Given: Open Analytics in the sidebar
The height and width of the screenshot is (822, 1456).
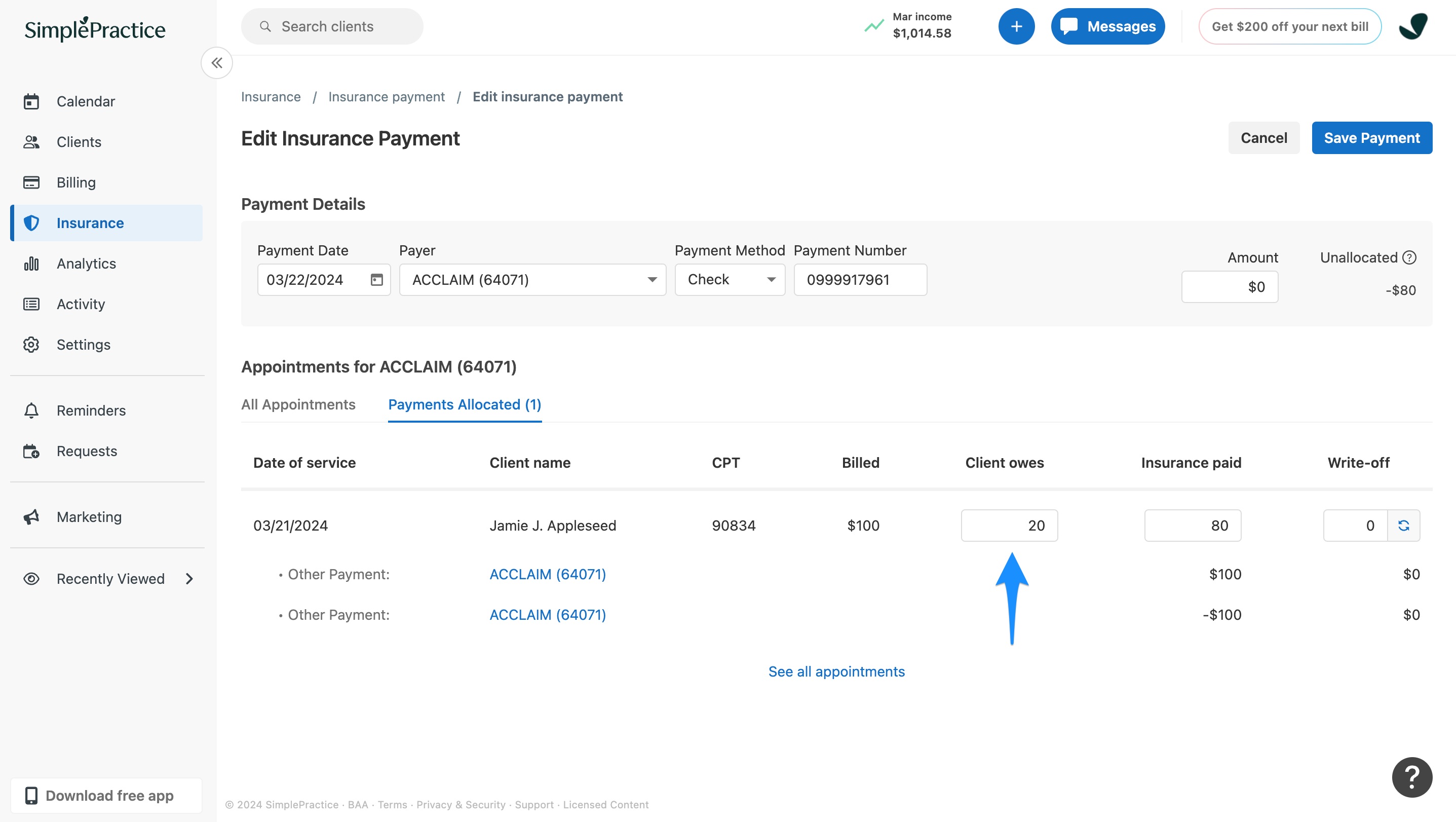Looking at the screenshot, I should point(107,264).
